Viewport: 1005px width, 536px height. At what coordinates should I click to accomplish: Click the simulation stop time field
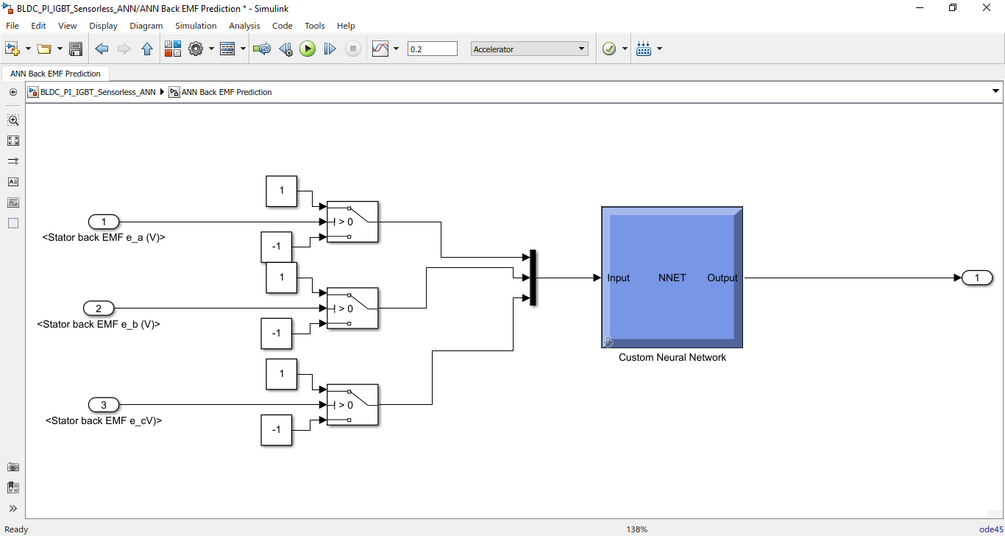433,49
